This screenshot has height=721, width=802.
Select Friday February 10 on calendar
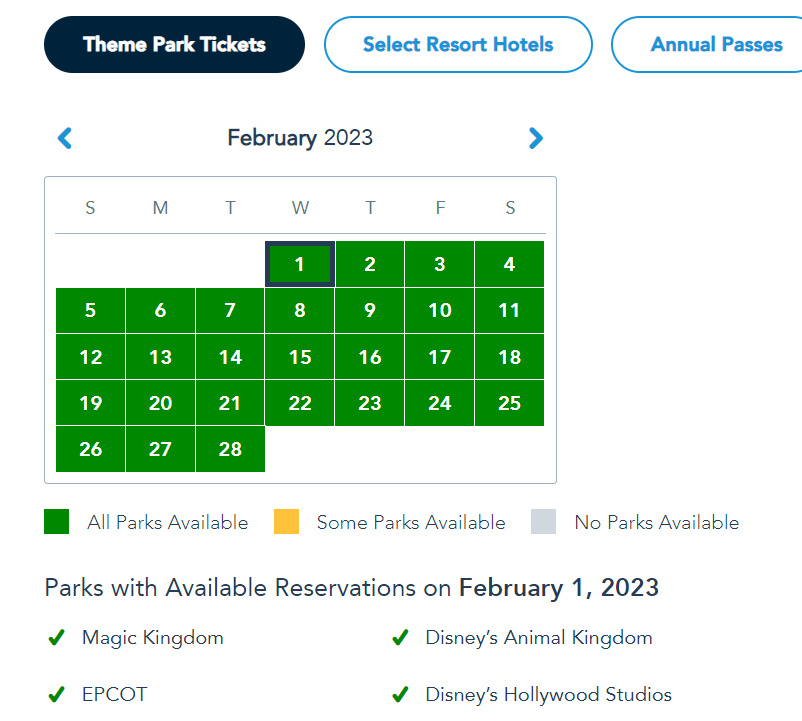coord(440,311)
